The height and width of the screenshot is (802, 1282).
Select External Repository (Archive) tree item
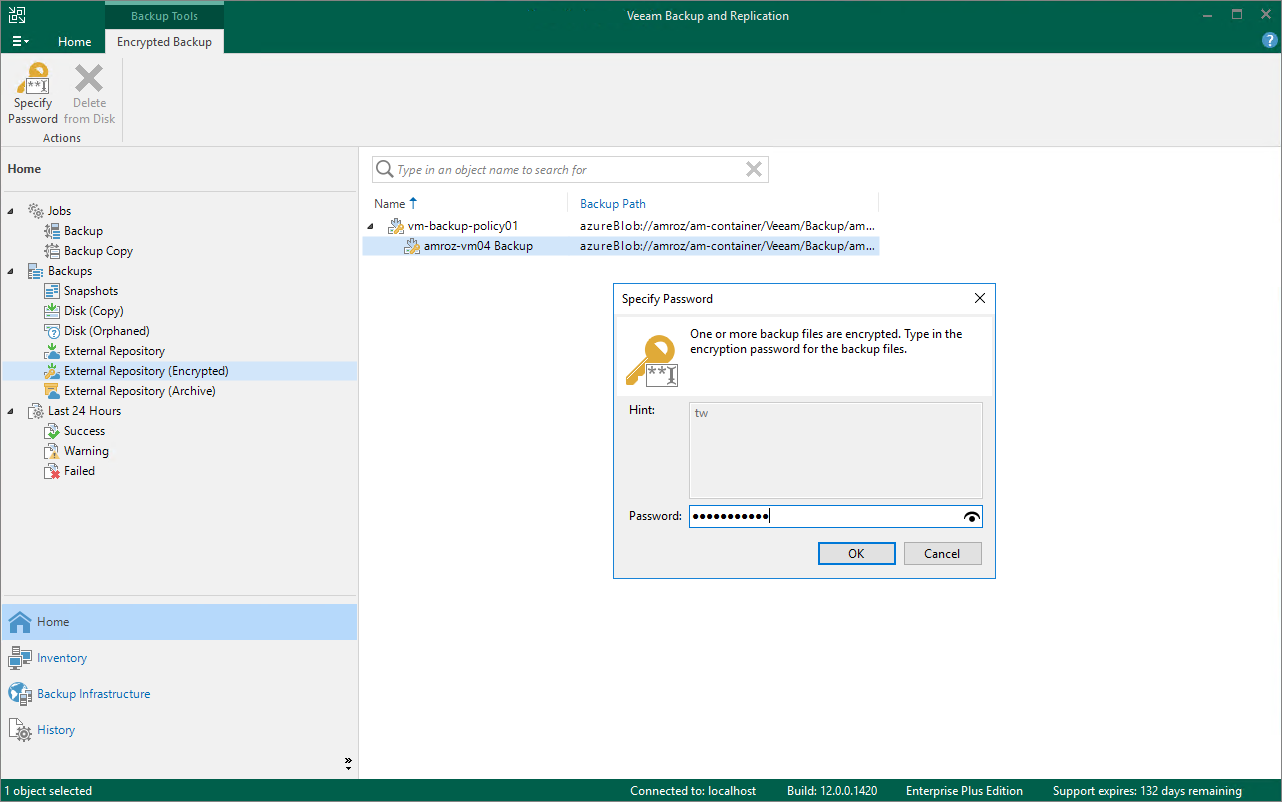pyautogui.click(x=140, y=391)
